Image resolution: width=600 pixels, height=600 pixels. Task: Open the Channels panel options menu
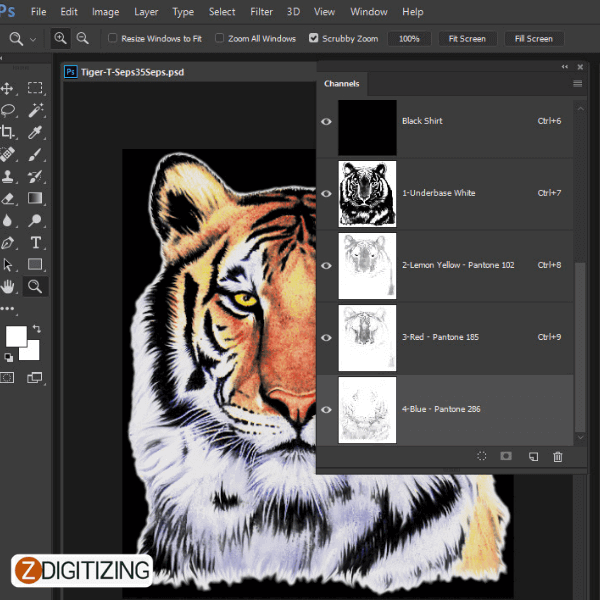click(x=577, y=84)
